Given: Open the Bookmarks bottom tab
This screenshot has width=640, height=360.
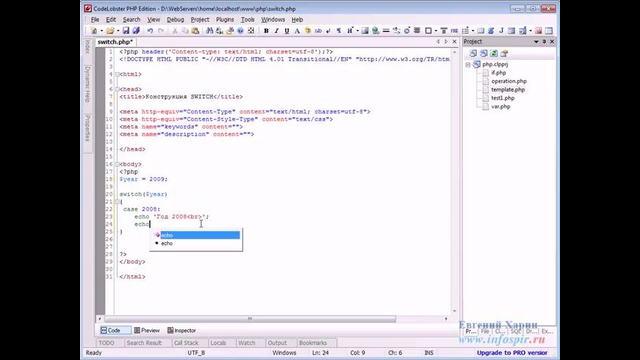Looking at the screenshot, I should click(313, 343).
